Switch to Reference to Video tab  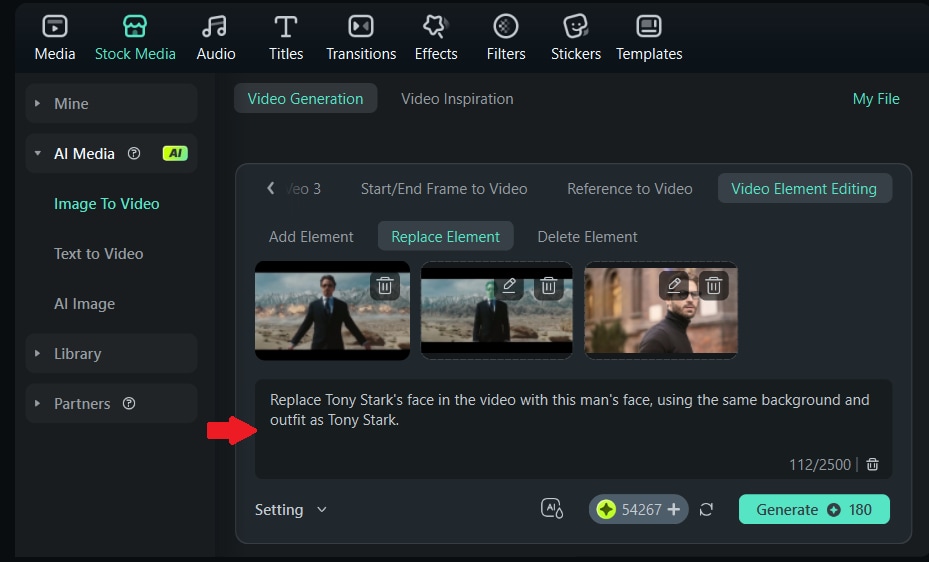[x=629, y=188]
